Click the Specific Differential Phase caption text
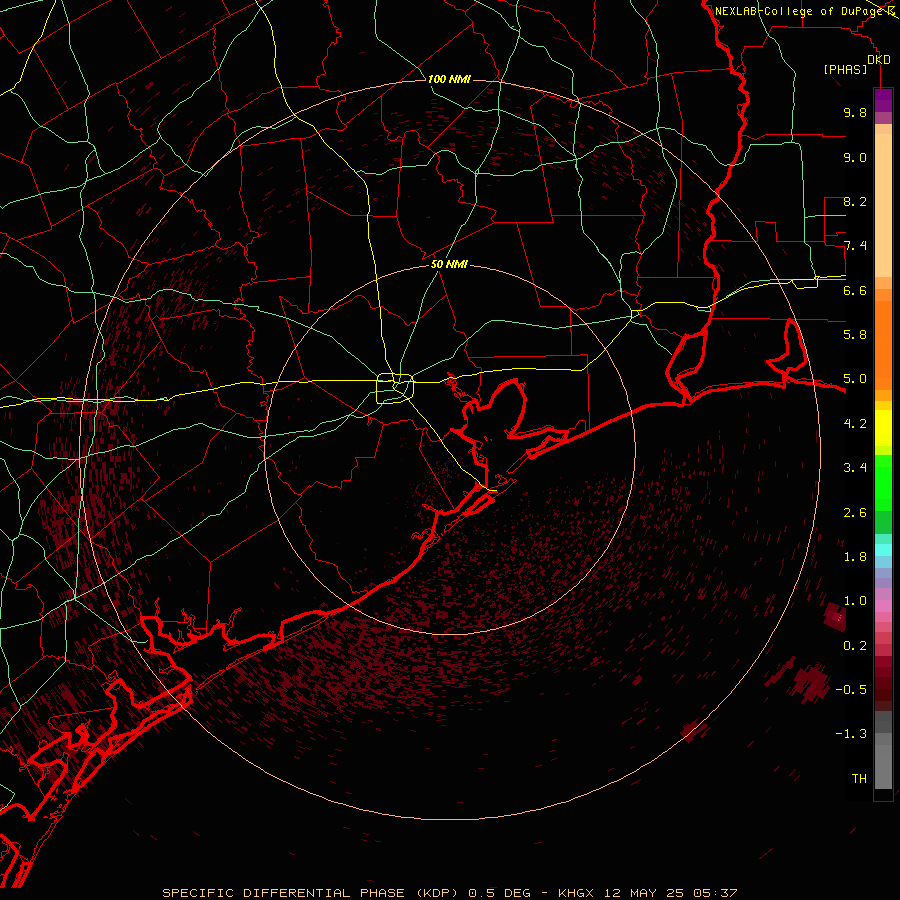 [x=449, y=893]
